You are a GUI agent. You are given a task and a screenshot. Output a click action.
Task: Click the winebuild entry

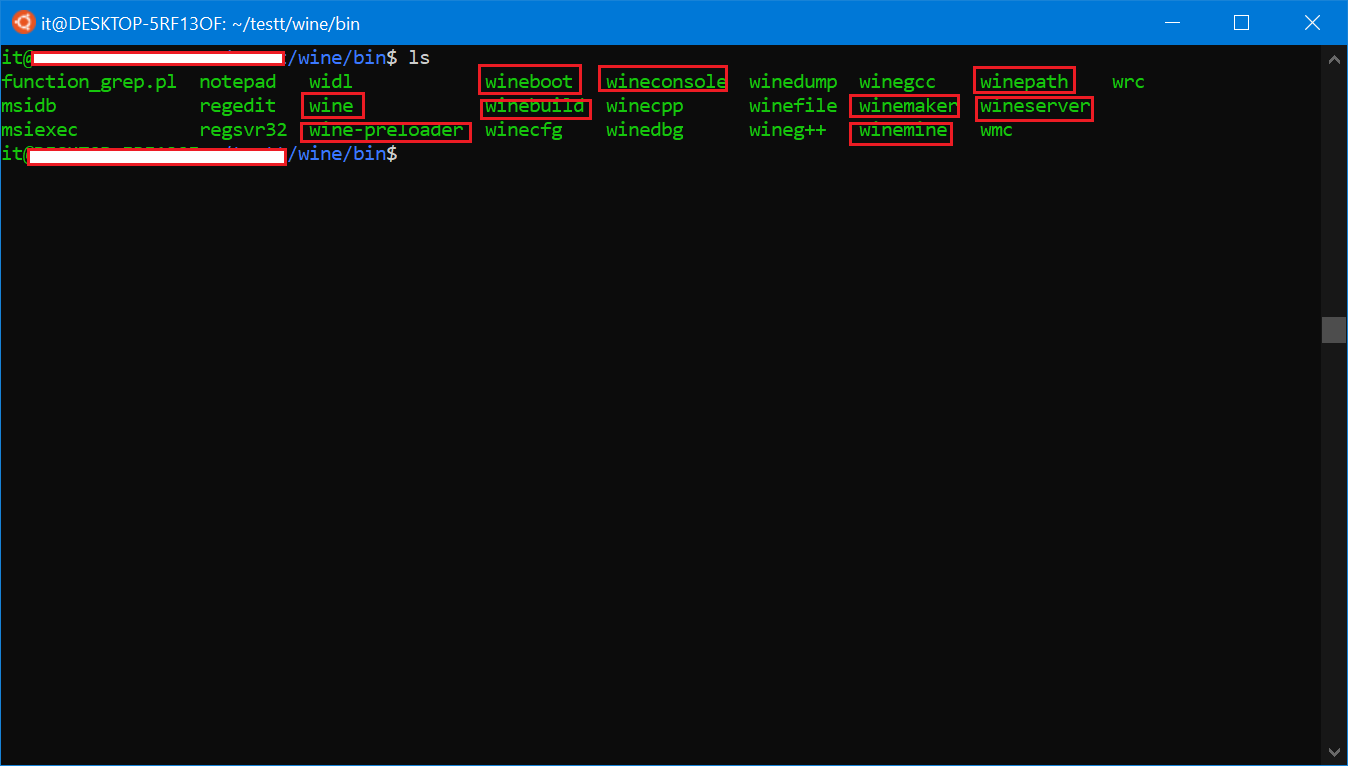pyautogui.click(x=535, y=106)
